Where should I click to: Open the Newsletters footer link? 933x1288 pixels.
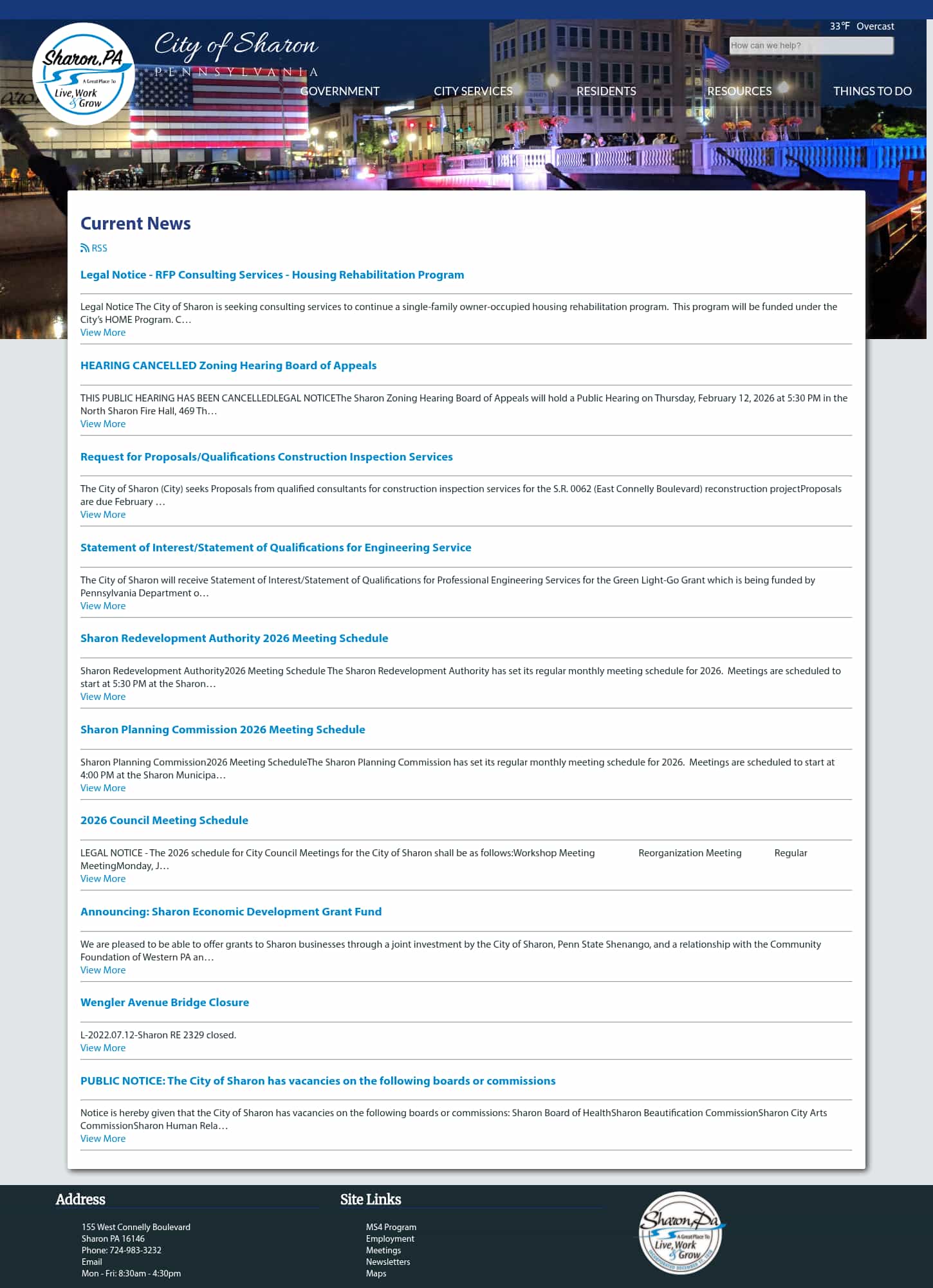click(388, 1262)
